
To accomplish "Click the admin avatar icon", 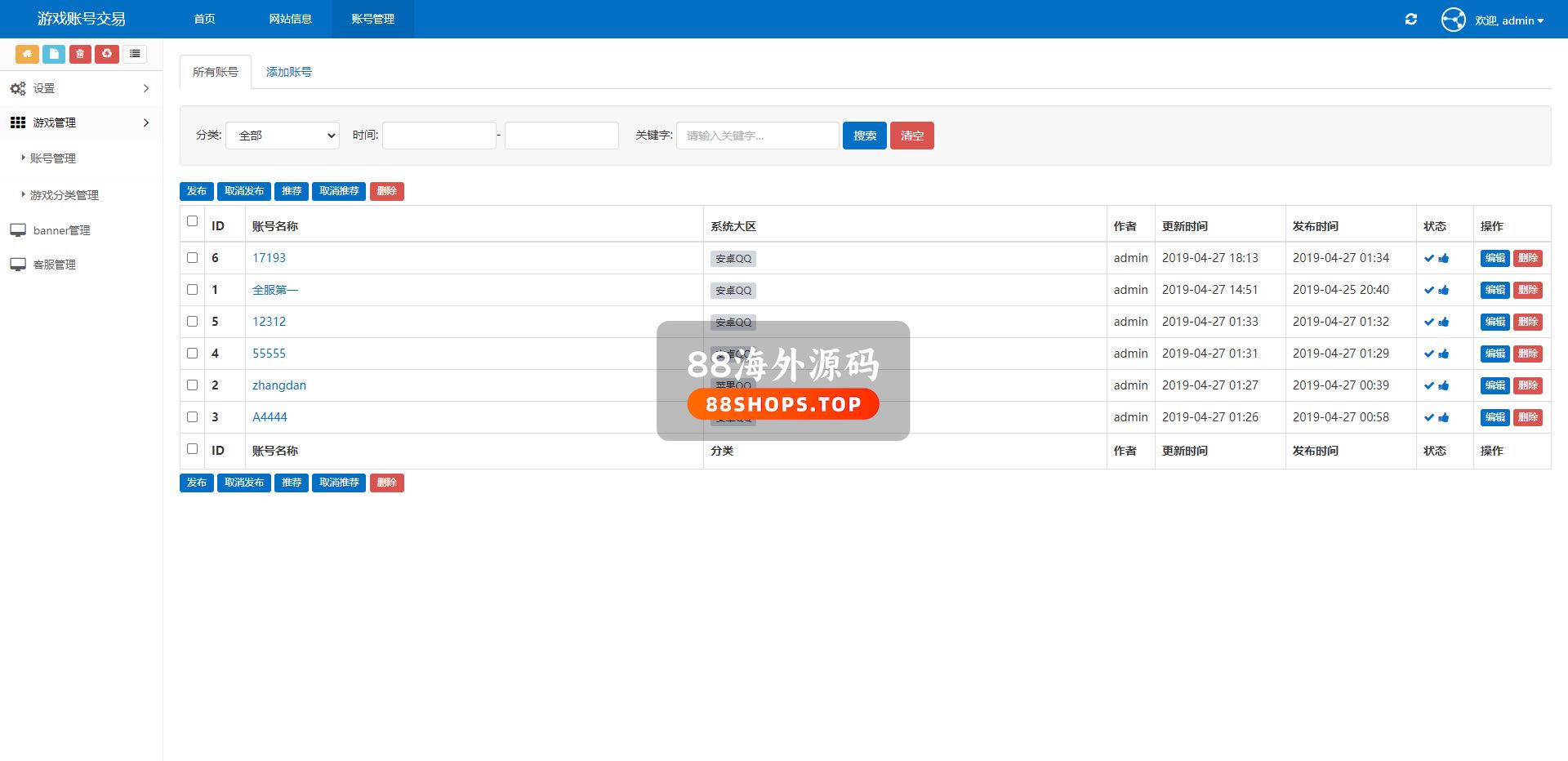I will 1453,20.
